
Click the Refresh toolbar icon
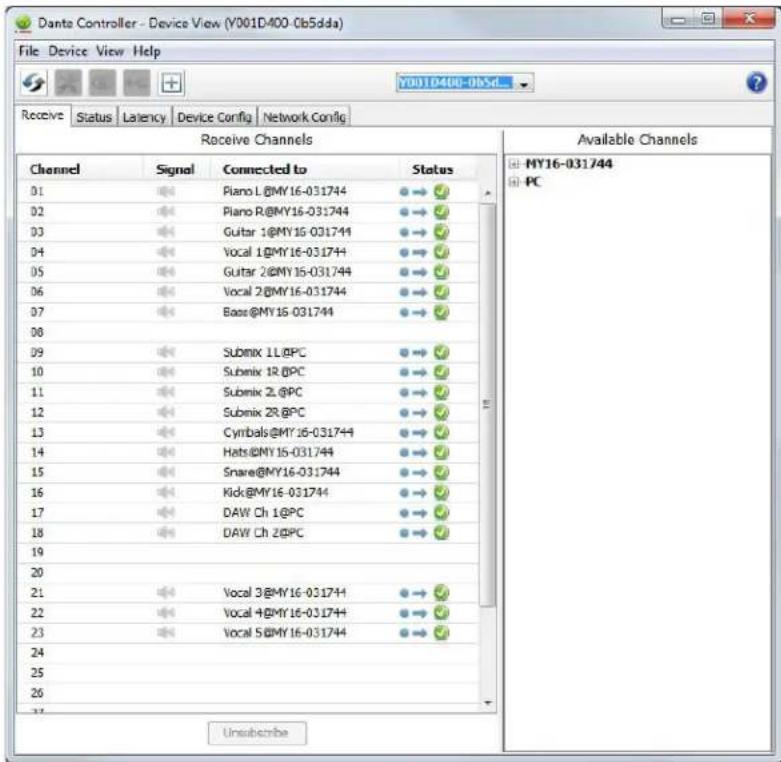tap(33, 83)
